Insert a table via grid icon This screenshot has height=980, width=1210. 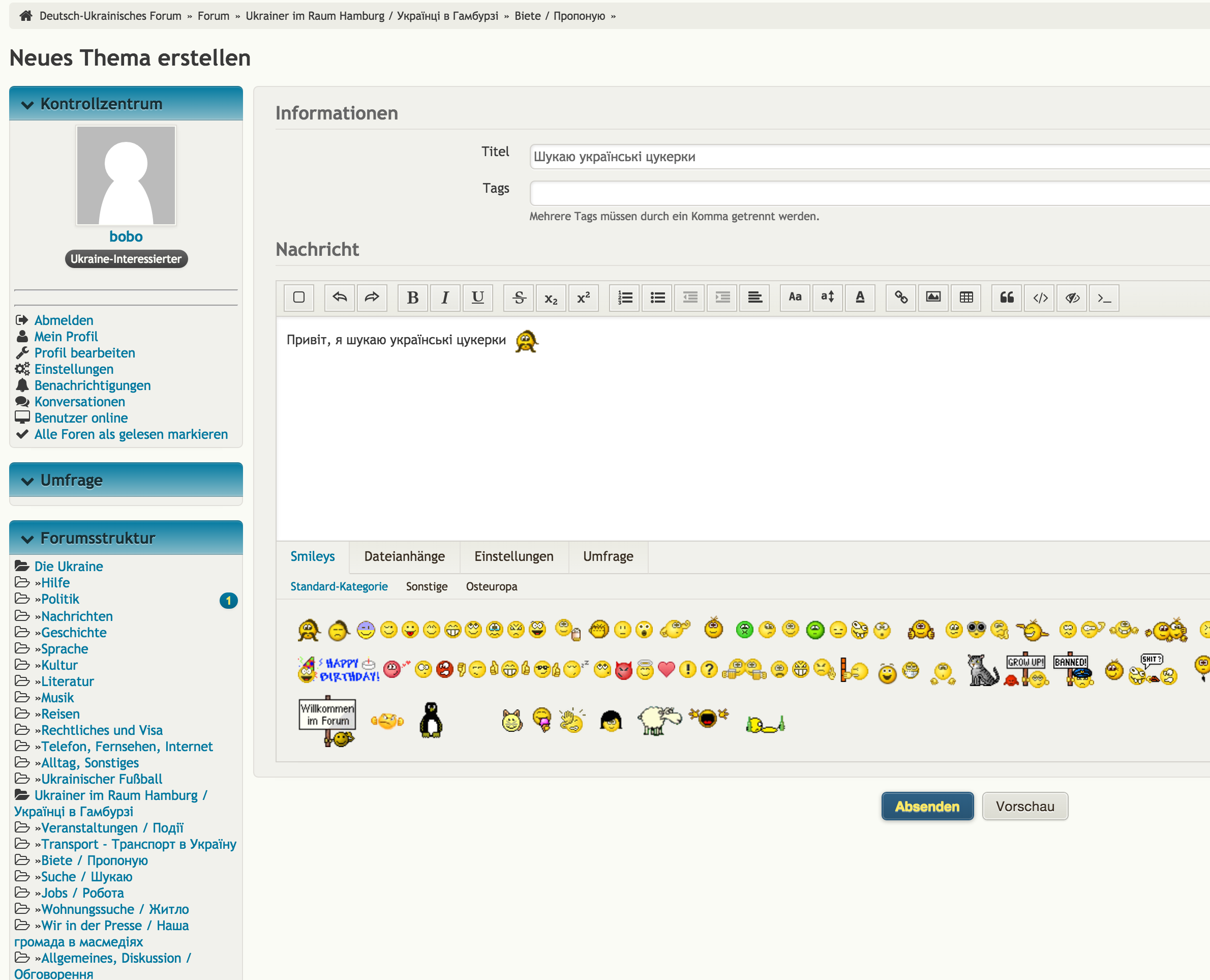click(x=966, y=298)
